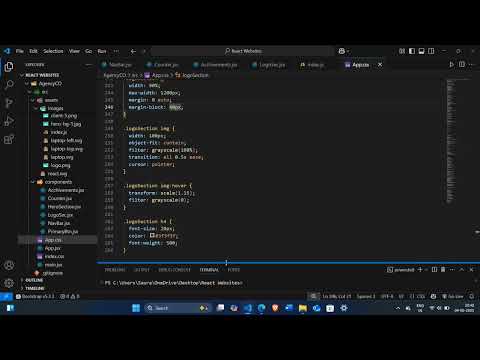Open the new terminal launch profile dropdown
Viewport: 480px width, 360px height.
426,269
